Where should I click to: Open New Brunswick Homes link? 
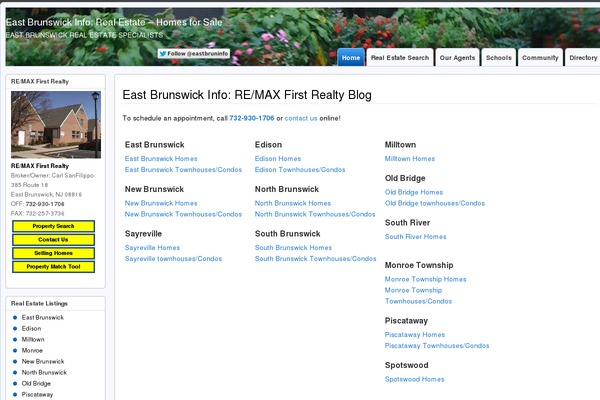pos(161,203)
